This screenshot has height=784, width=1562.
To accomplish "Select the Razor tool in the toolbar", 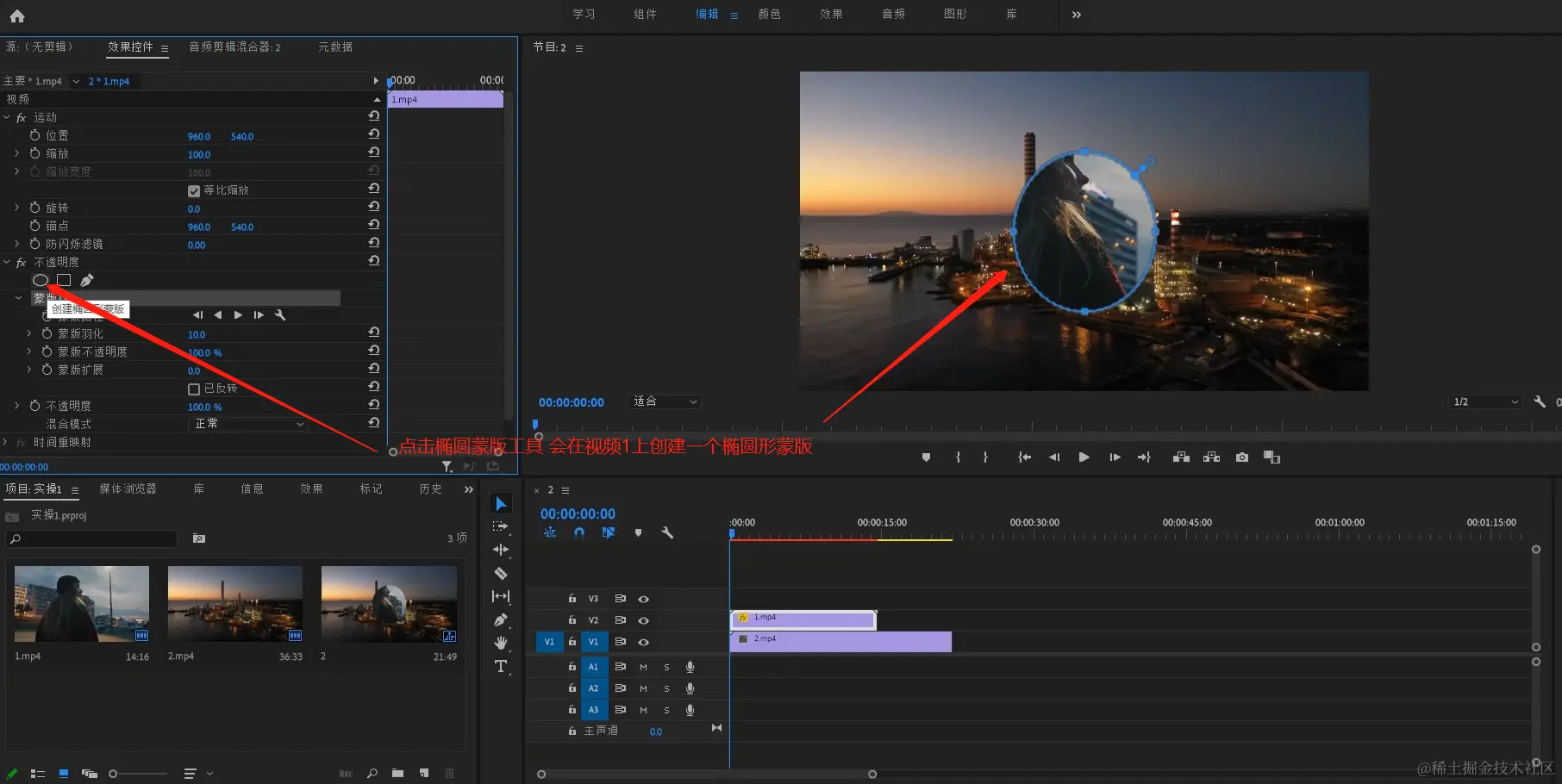I will pyautogui.click(x=501, y=573).
